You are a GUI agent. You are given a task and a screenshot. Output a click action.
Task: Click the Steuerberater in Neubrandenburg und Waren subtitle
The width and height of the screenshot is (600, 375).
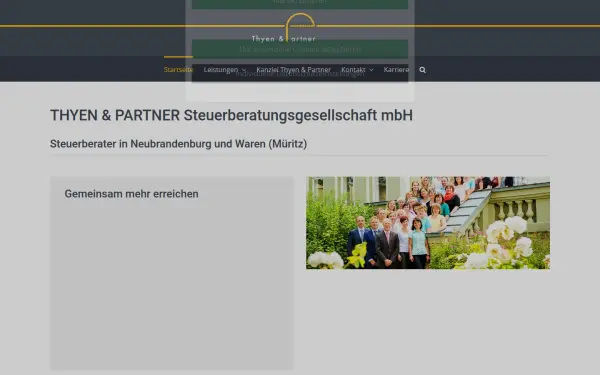pyautogui.click(x=178, y=144)
